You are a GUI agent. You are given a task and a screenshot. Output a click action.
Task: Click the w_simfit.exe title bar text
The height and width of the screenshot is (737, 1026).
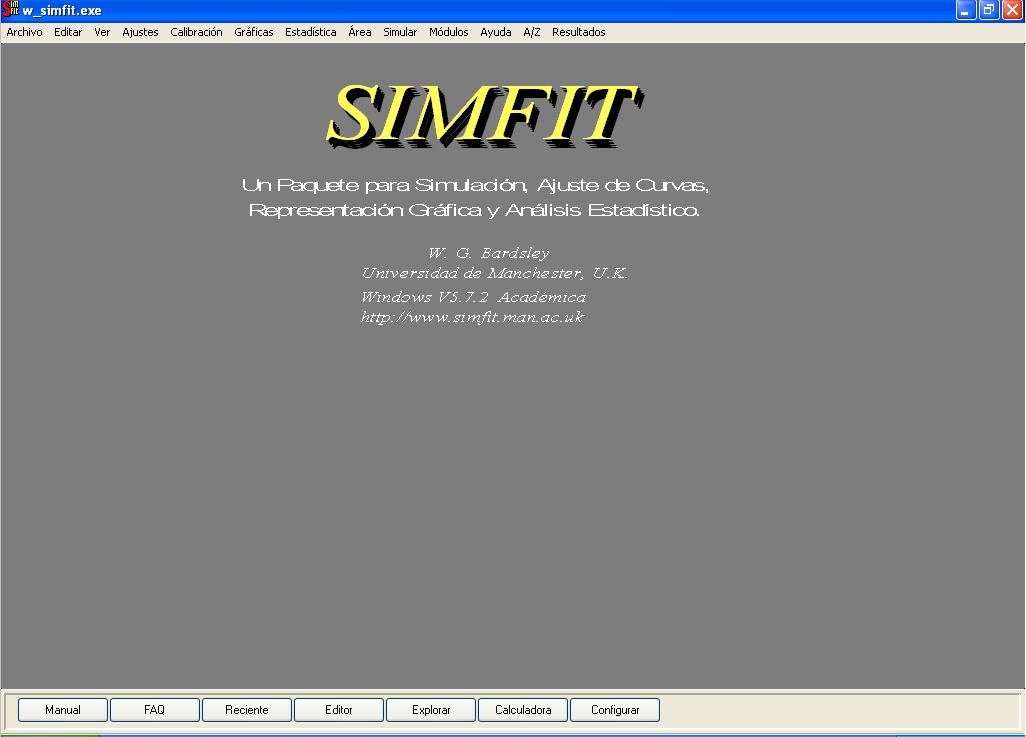click(x=62, y=10)
